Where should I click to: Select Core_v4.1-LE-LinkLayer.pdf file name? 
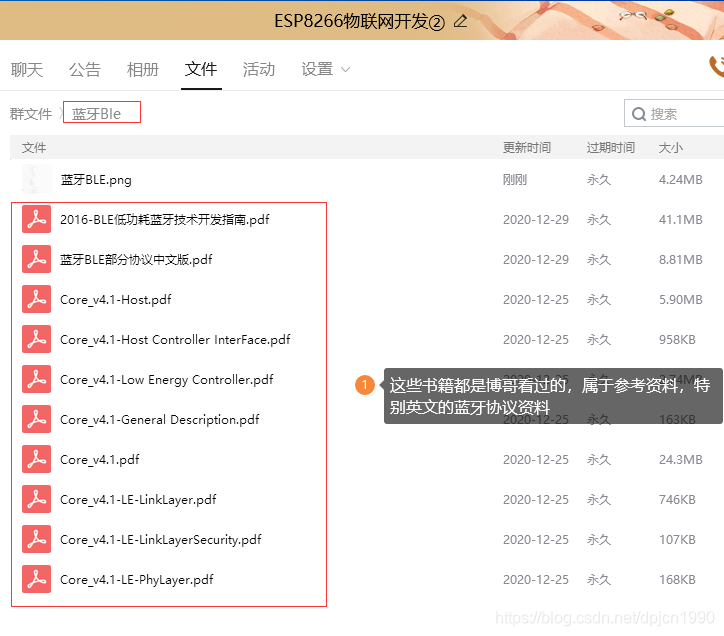[139, 500]
